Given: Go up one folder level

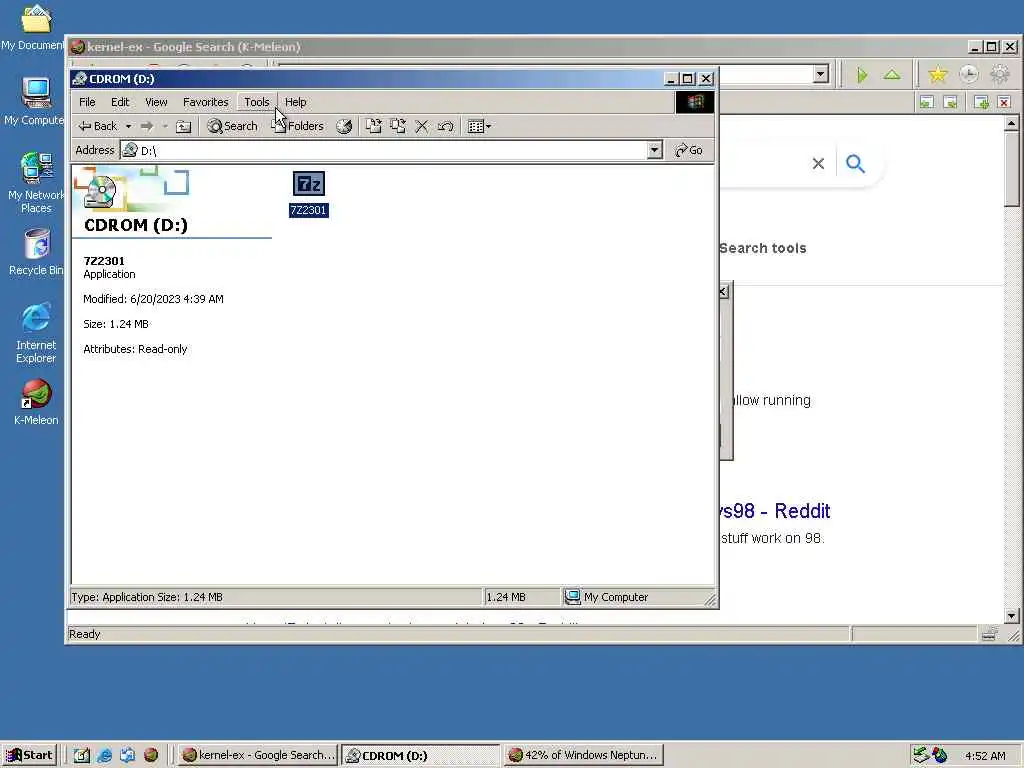Looking at the screenshot, I should [184, 127].
